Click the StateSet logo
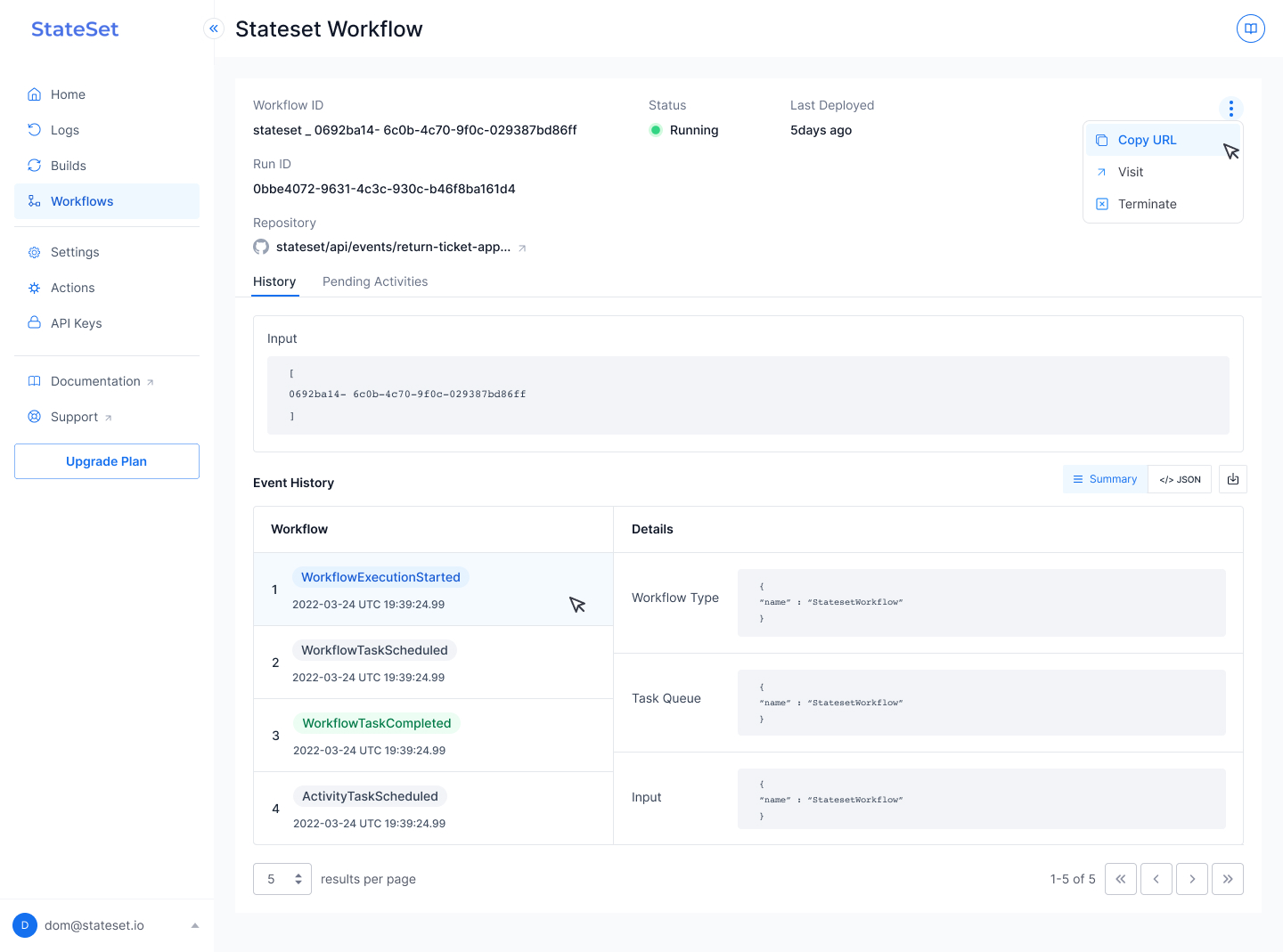Viewport: 1283px width, 952px height. (75, 28)
